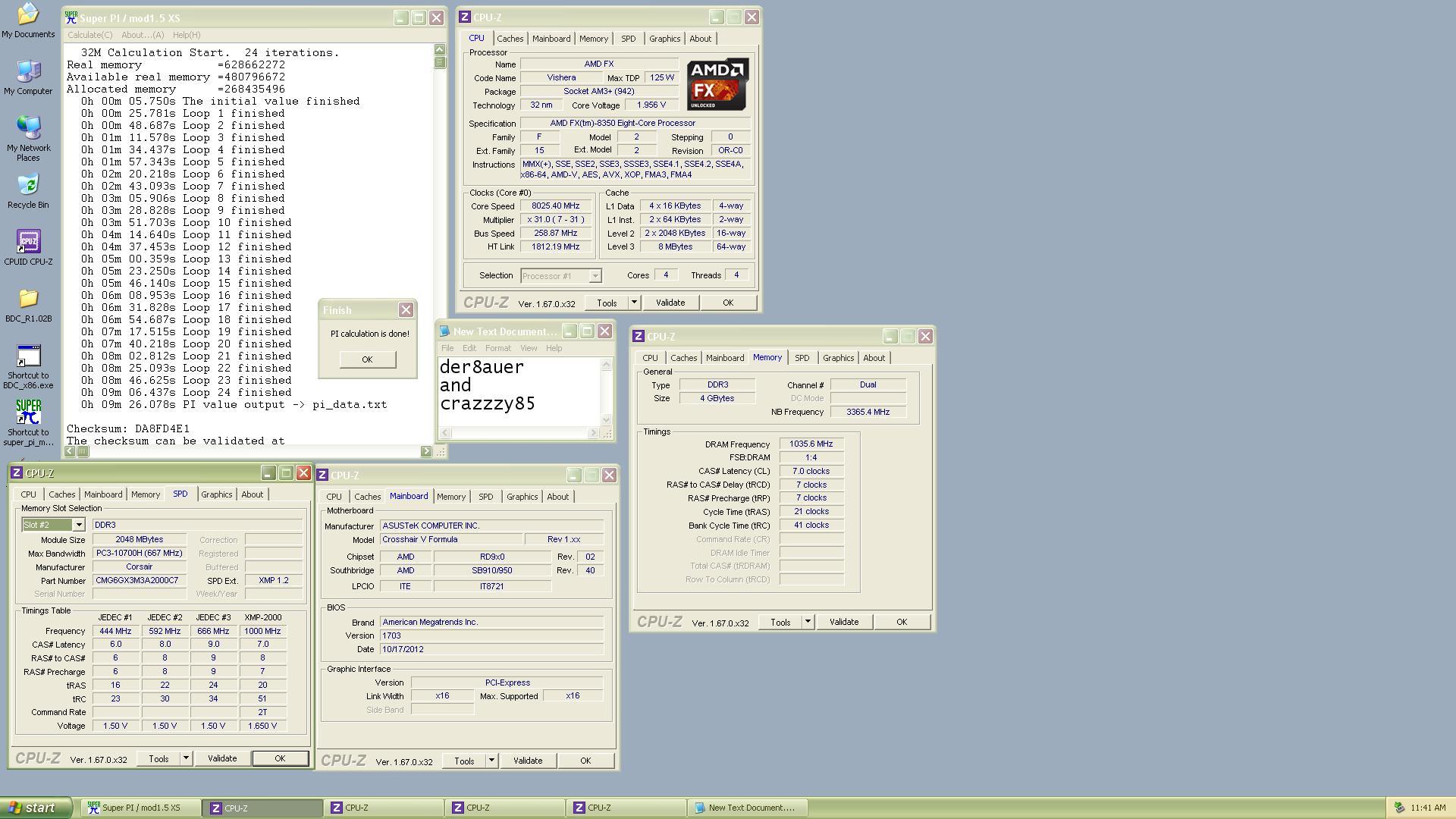The image size is (1456, 819).
Task: Expand Tools dropdown arrow in Memory window
Action: pos(808,622)
